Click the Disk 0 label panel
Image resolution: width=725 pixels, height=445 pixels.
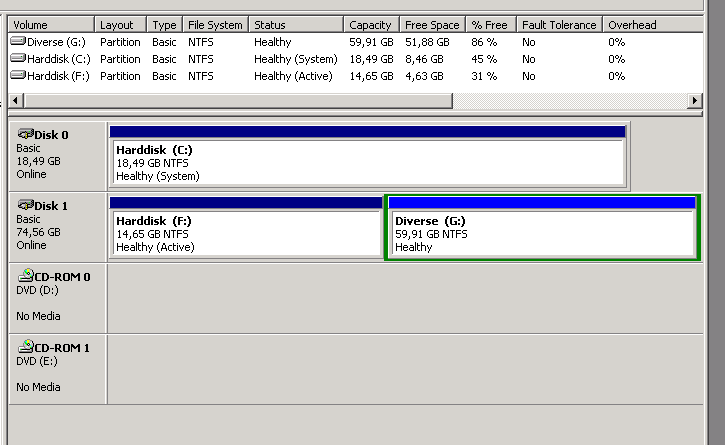[x=58, y=156]
